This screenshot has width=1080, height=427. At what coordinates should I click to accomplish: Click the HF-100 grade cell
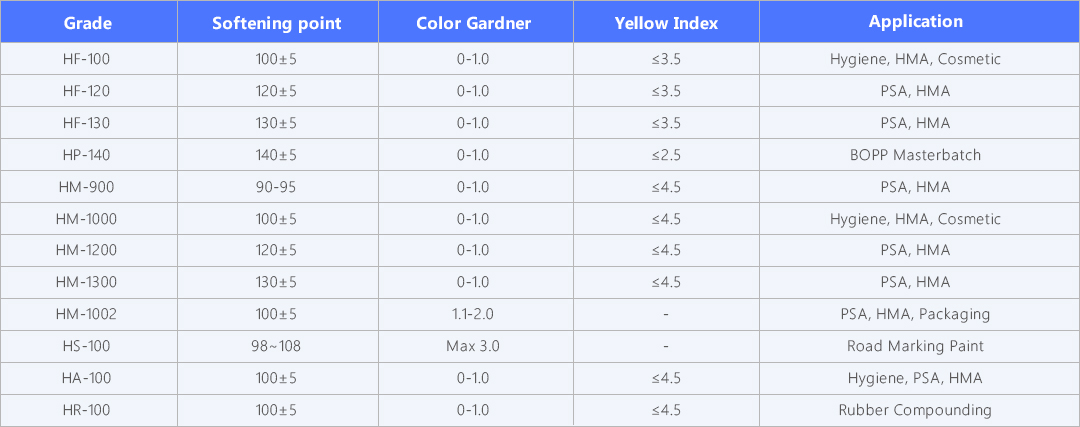point(86,59)
